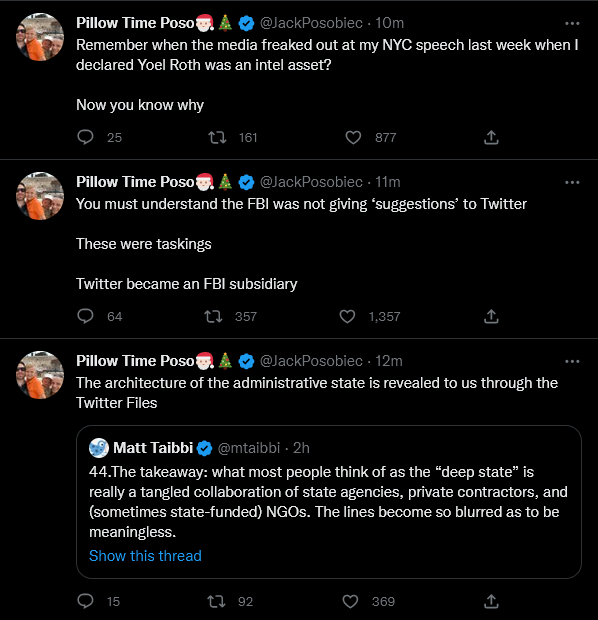Retweet the tweet with 92 retweets
Image resolution: width=598 pixels, height=620 pixels.
(216, 601)
